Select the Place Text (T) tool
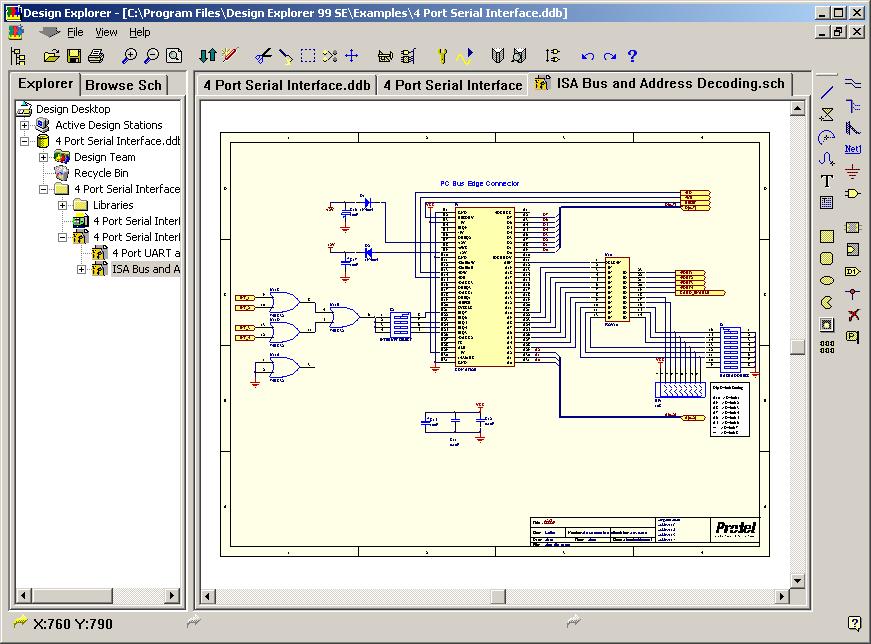This screenshot has width=871, height=644. point(827,181)
